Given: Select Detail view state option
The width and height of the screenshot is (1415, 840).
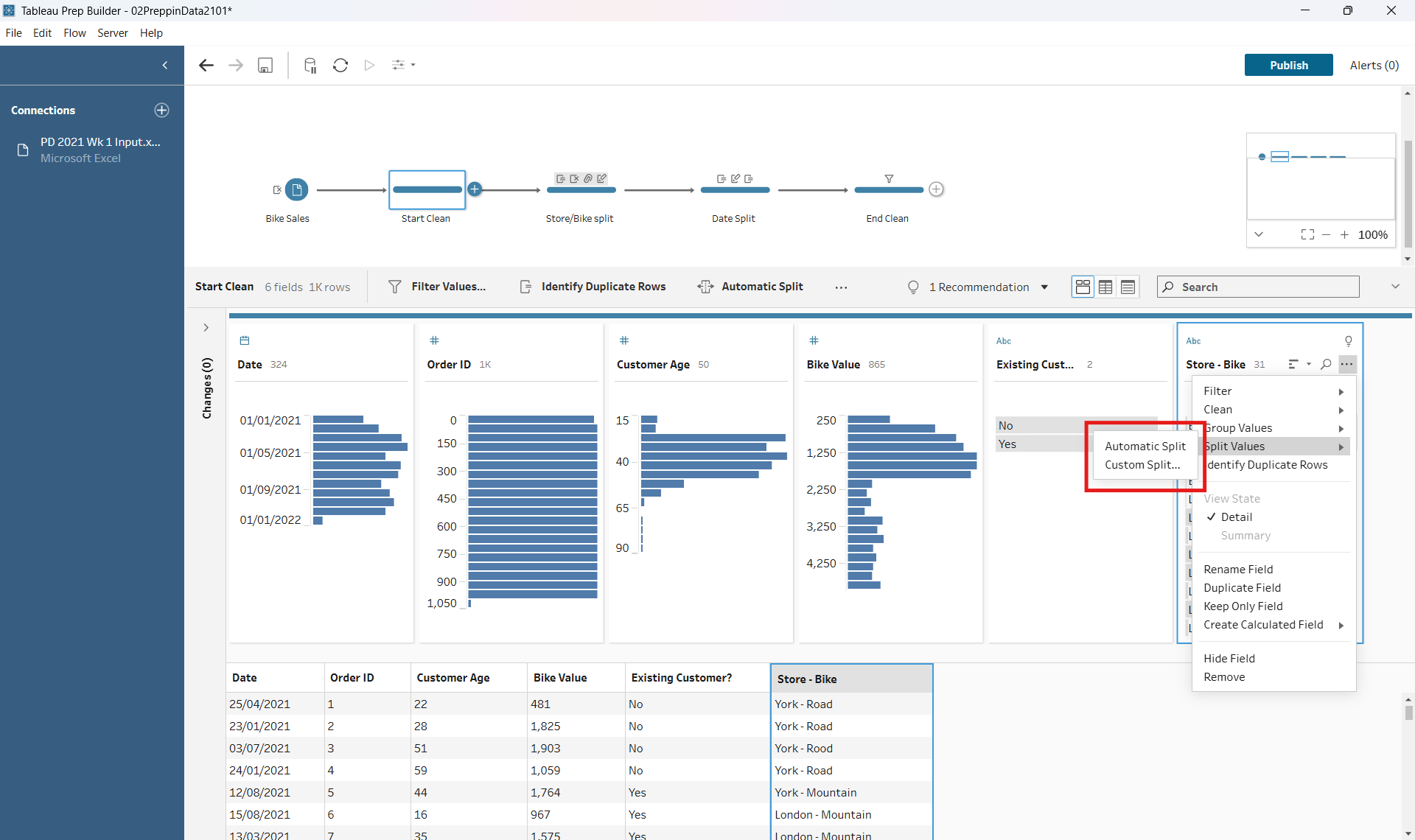Looking at the screenshot, I should [x=1236, y=517].
